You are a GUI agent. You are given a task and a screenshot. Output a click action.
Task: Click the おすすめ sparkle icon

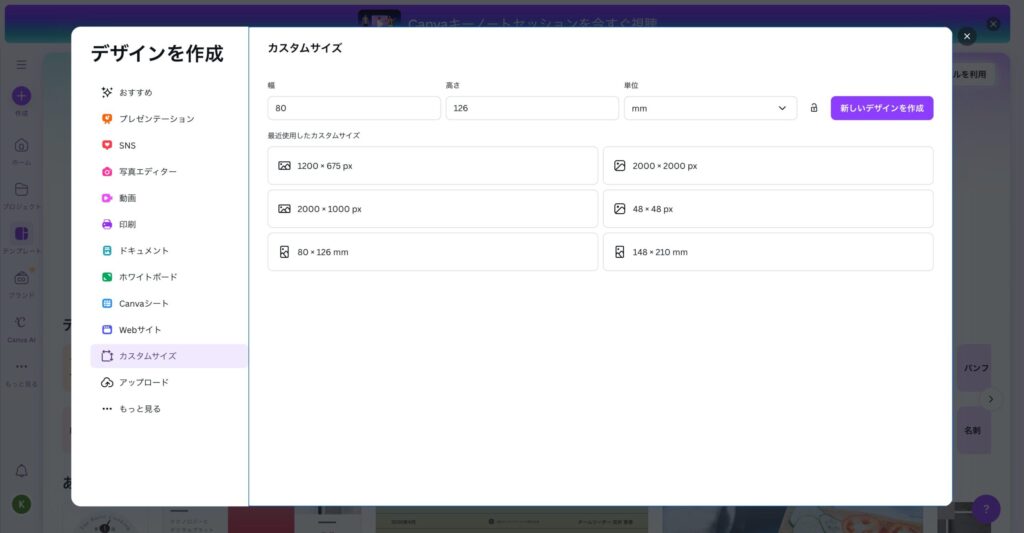pos(107,92)
